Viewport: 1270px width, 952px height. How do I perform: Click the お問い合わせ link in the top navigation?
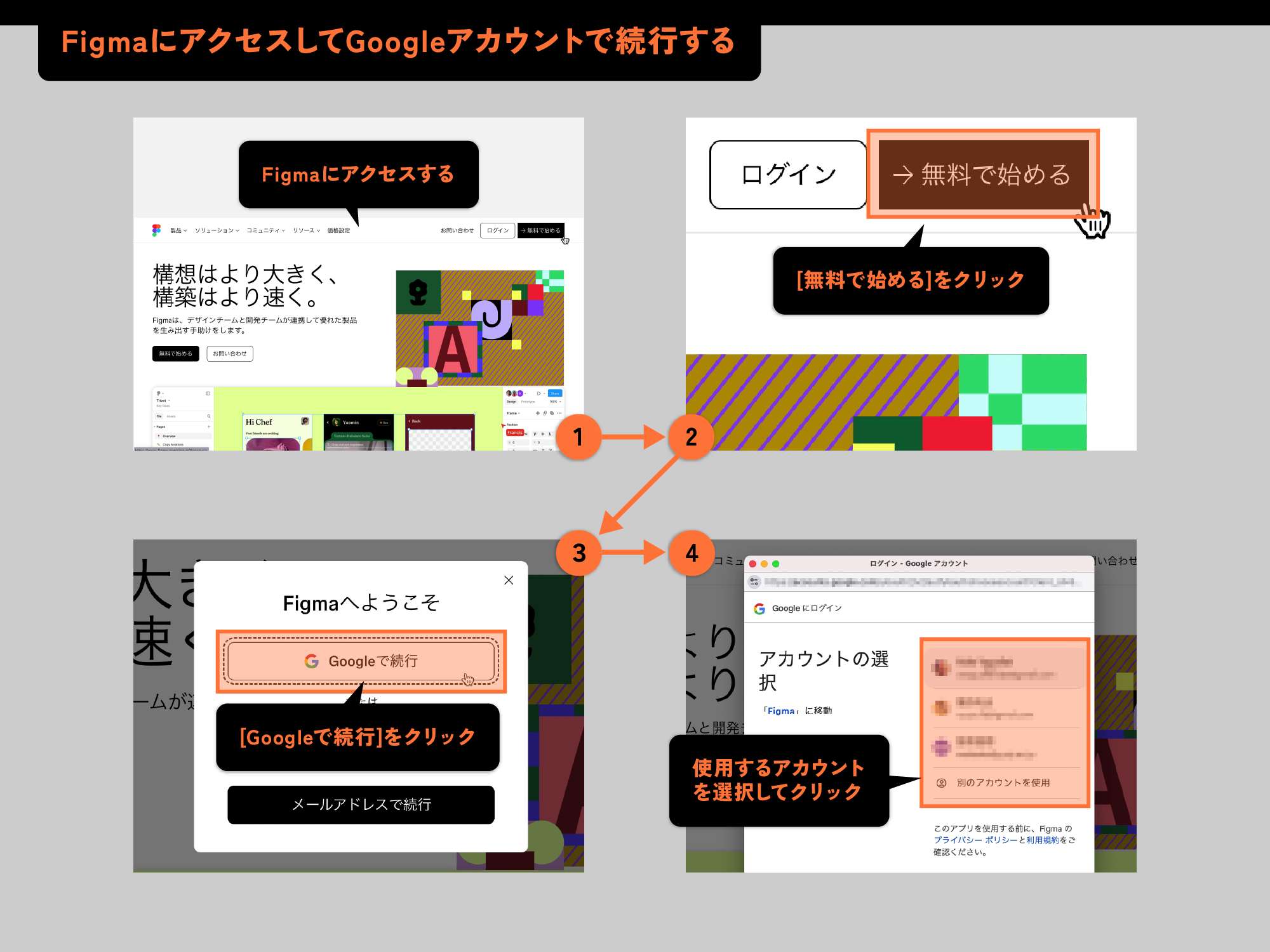pyautogui.click(x=457, y=230)
